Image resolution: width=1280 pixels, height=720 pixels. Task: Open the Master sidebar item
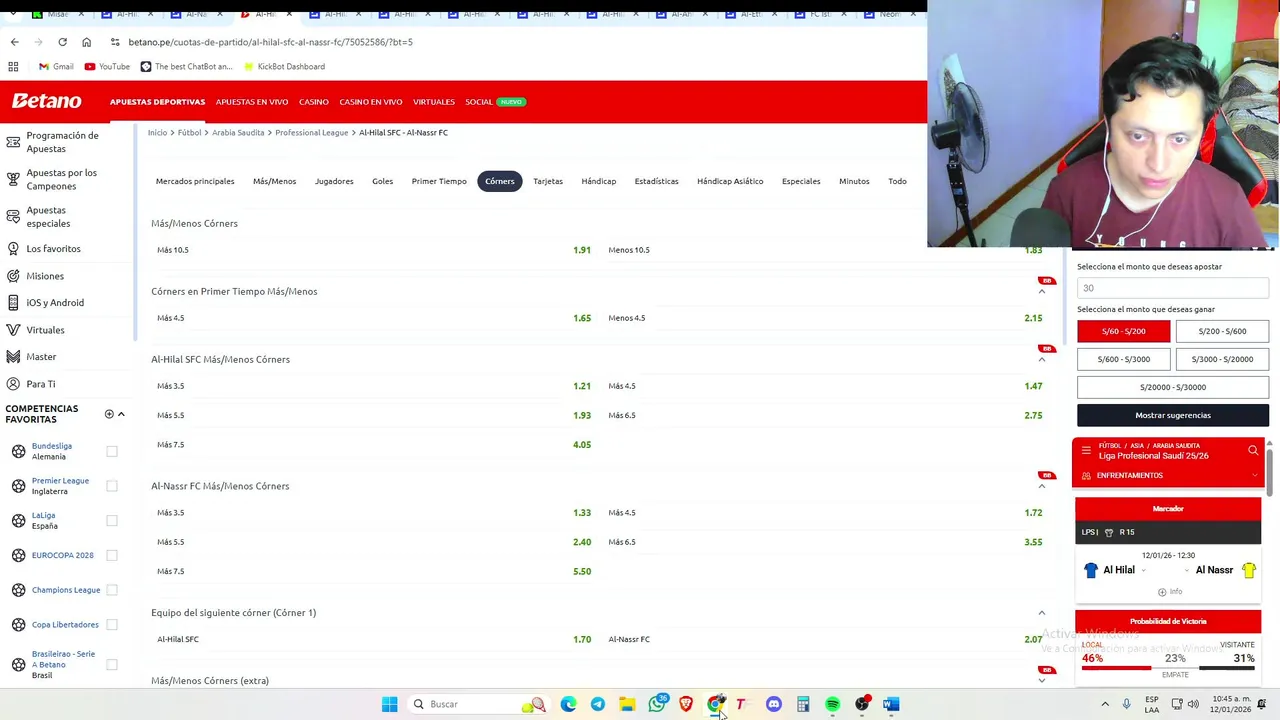41,356
